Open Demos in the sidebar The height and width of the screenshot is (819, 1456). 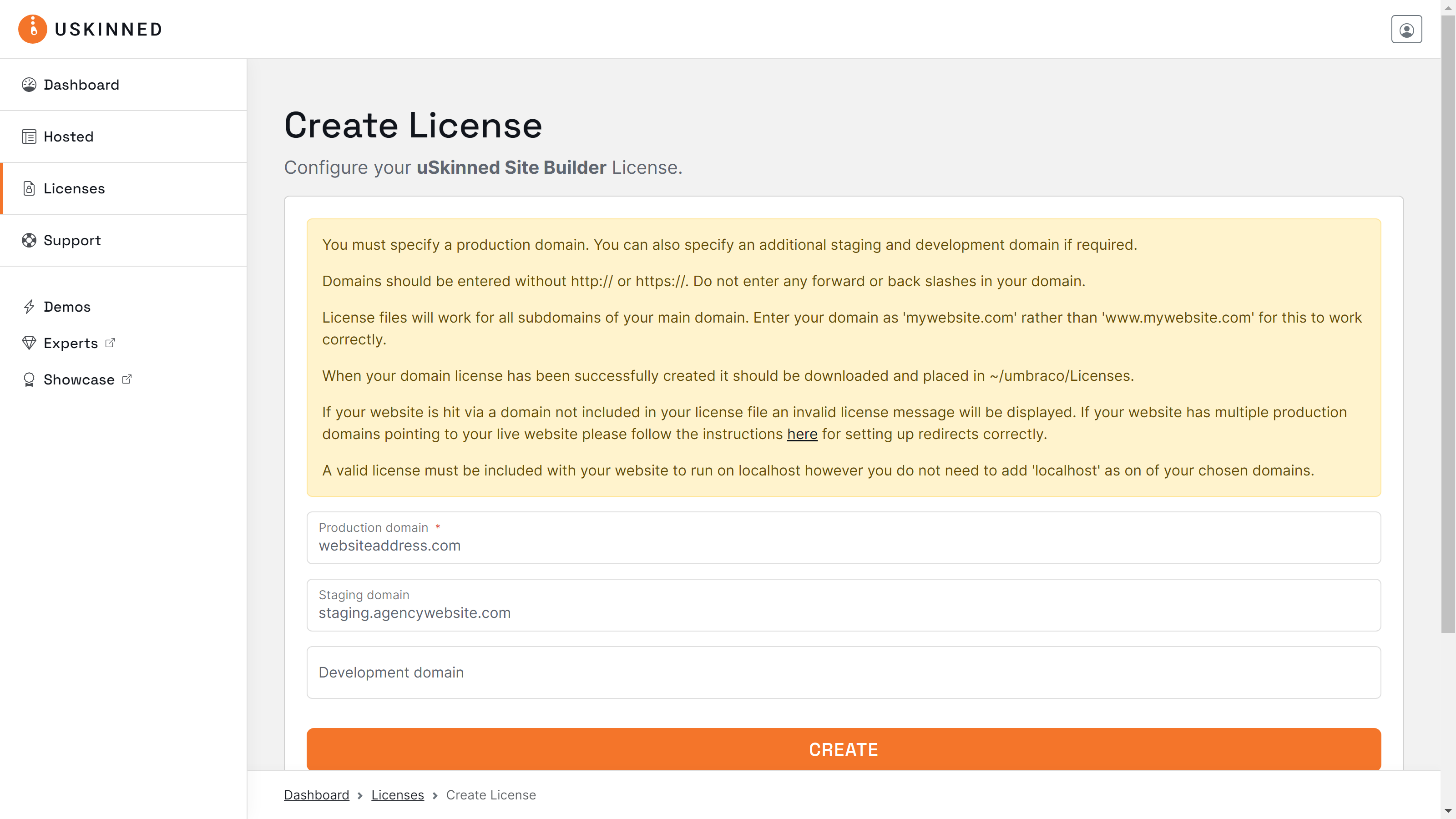67,307
